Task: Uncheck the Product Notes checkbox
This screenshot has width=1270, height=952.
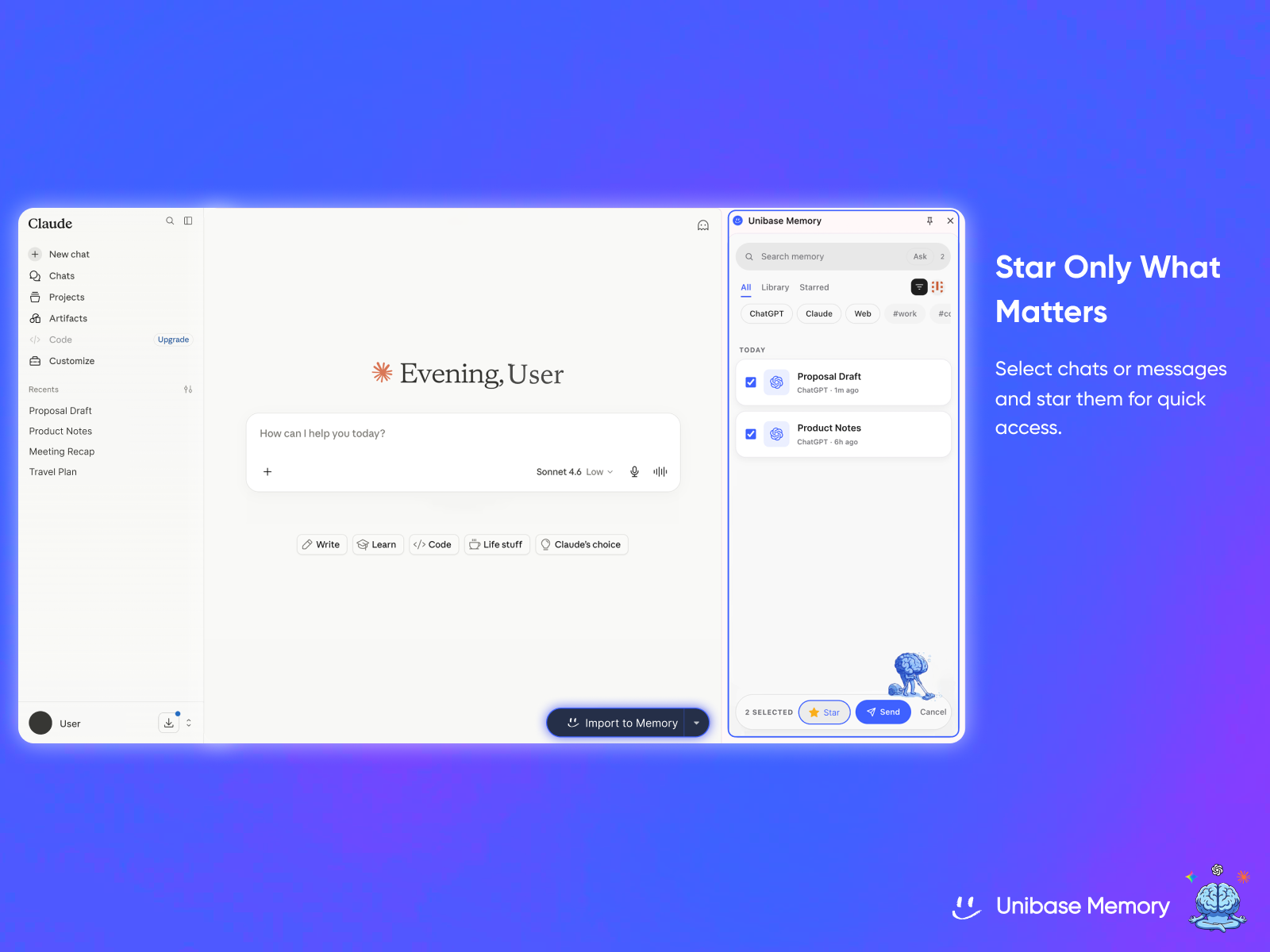Action: 751,434
